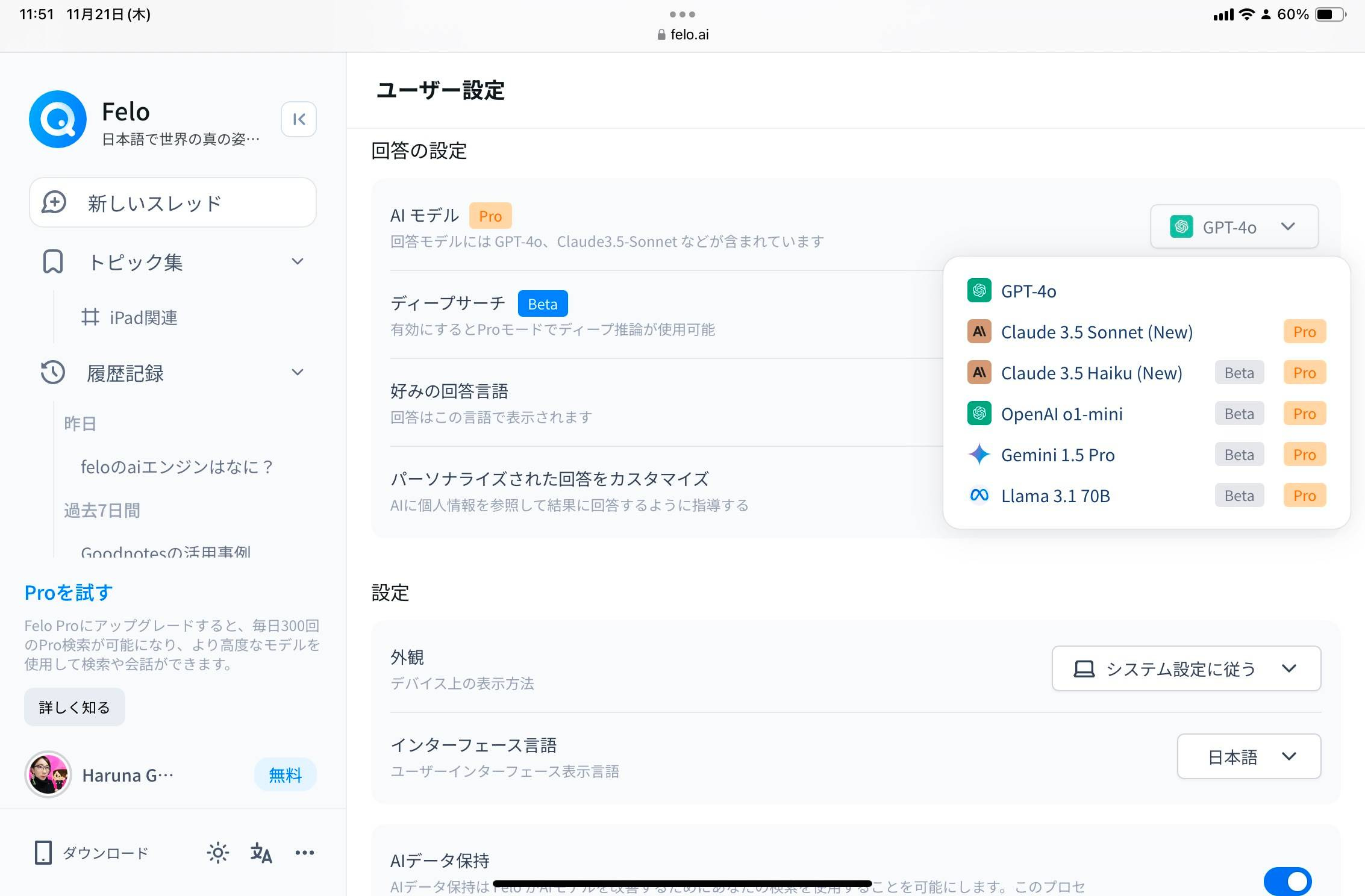Viewport: 1365px width, 896px height.
Task: Collapse the sidebar with the arrow icon
Action: coord(299,119)
